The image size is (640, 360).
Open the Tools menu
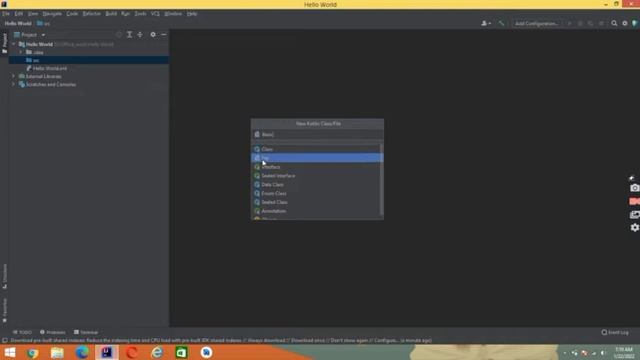(x=140, y=13)
